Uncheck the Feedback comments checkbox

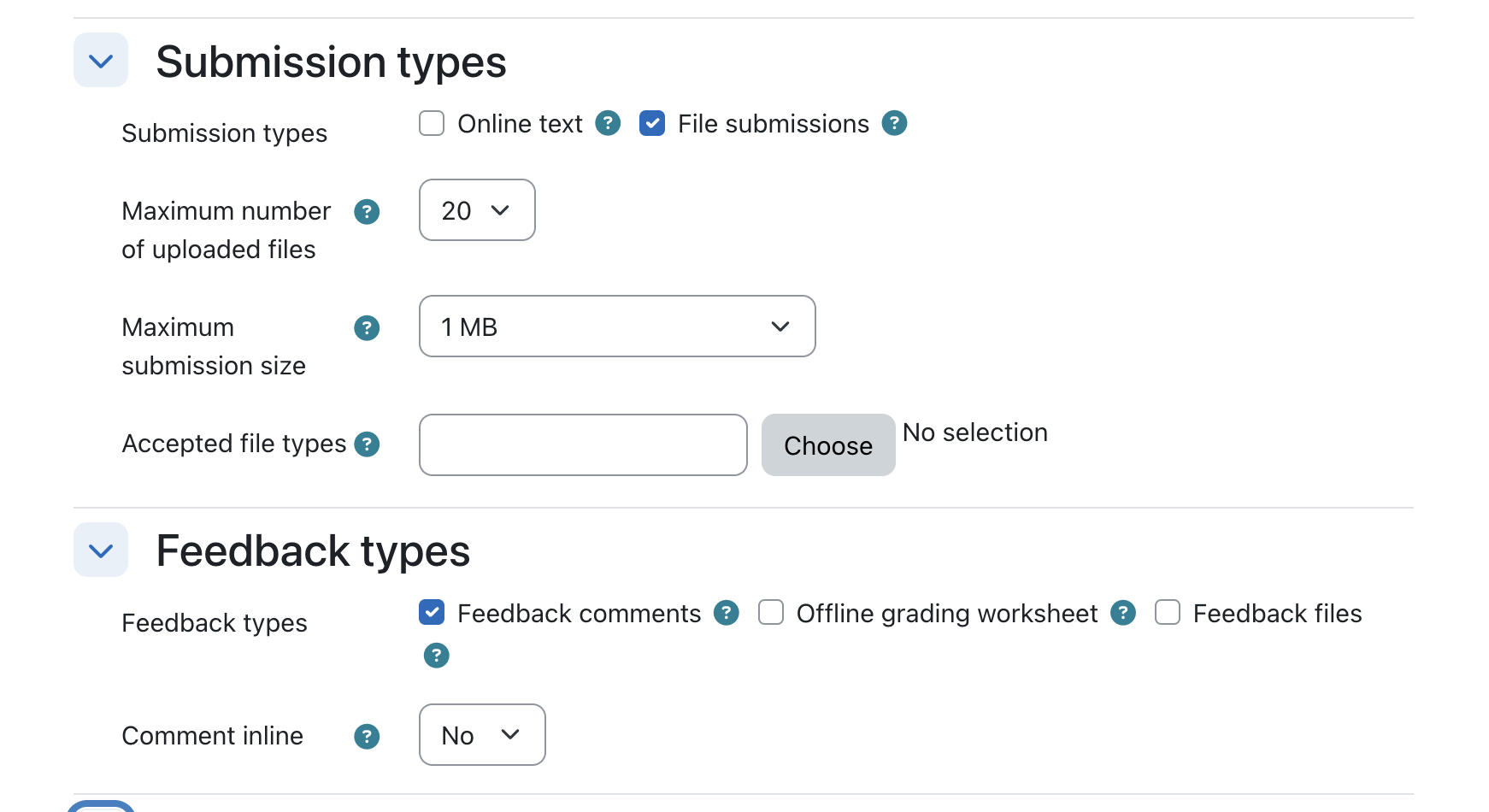[x=432, y=612]
